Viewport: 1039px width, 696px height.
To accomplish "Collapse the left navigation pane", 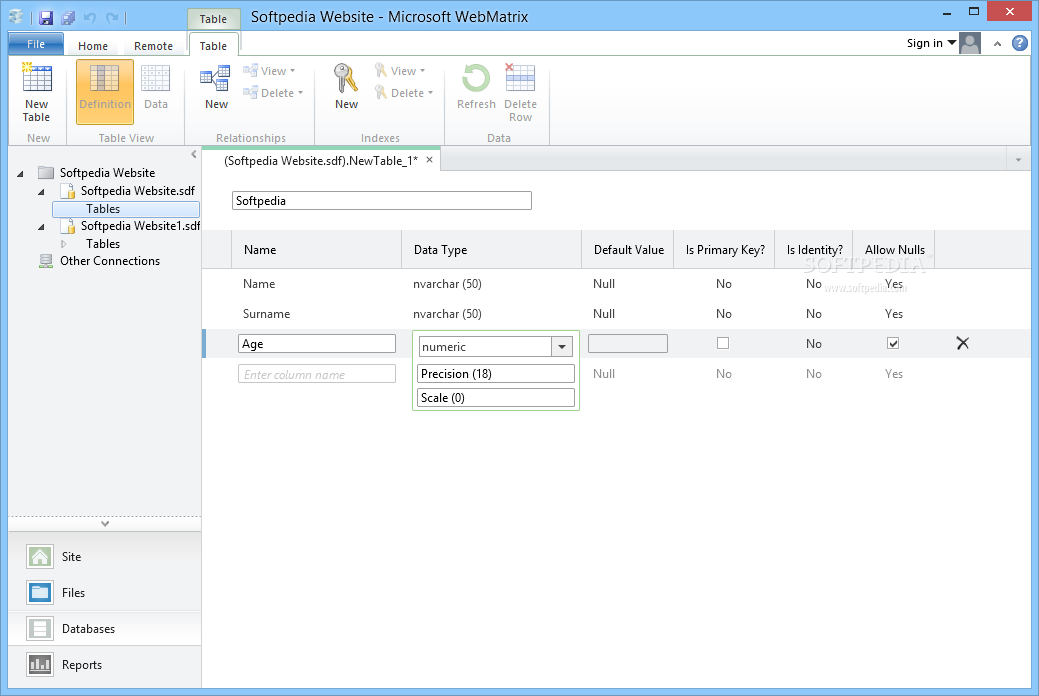I will 193,154.
